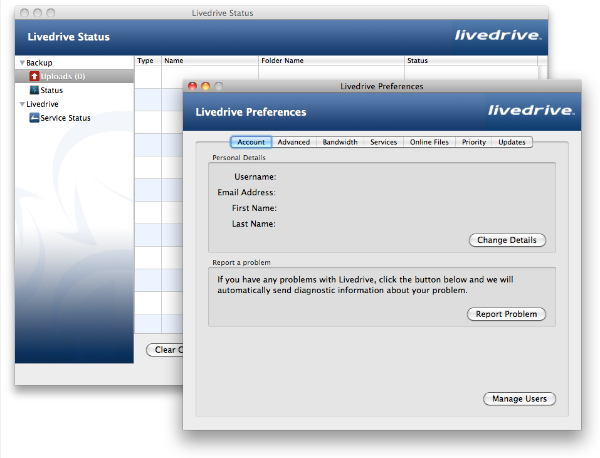Collapse the Livedrive tree group
This screenshot has width=600, height=458.
(x=22, y=104)
